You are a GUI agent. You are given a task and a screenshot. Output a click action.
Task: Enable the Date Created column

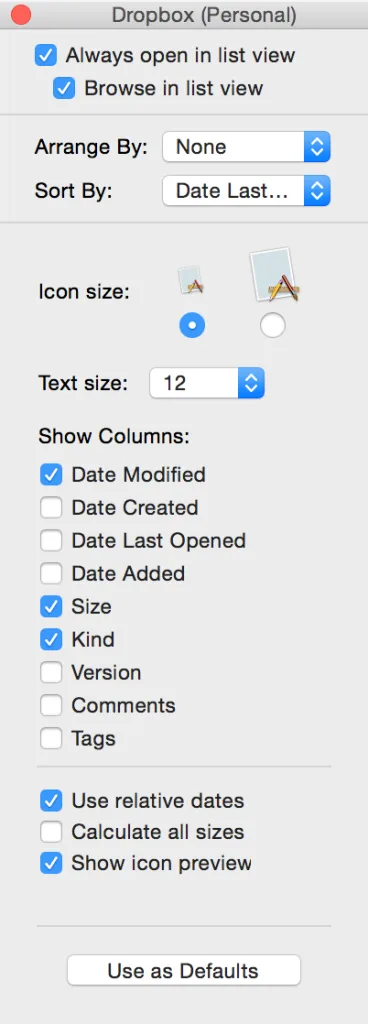[51, 507]
